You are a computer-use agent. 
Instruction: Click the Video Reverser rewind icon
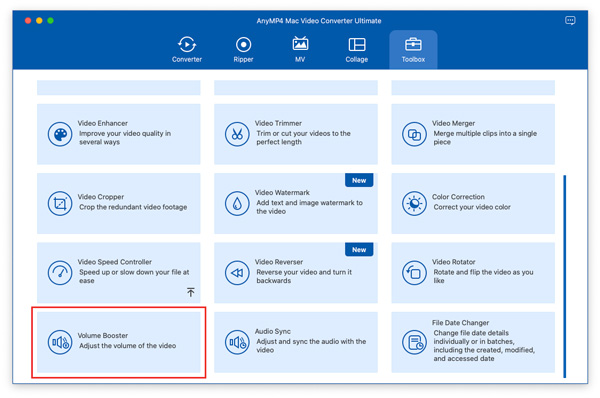pyautogui.click(x=237, y=273)
